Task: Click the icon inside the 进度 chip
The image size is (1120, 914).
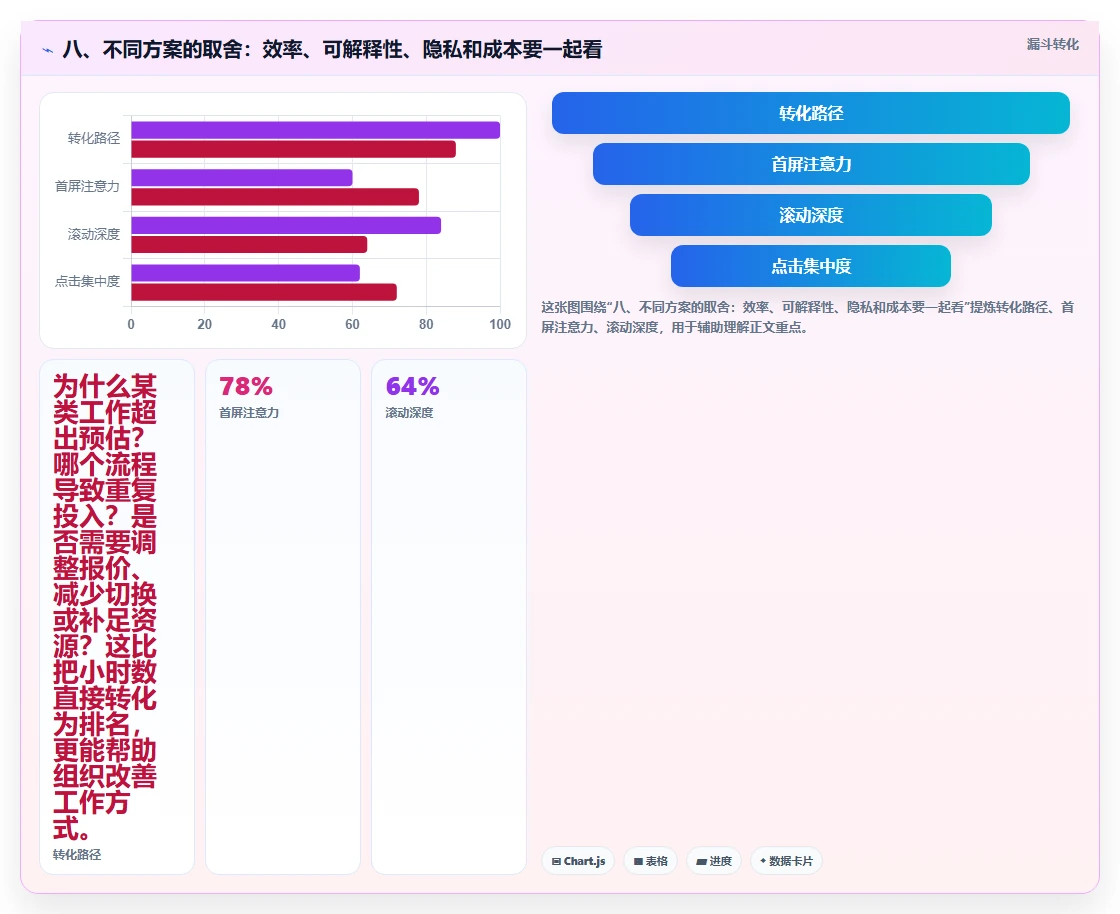Action: pyautogui.click(x=701, y=862)
